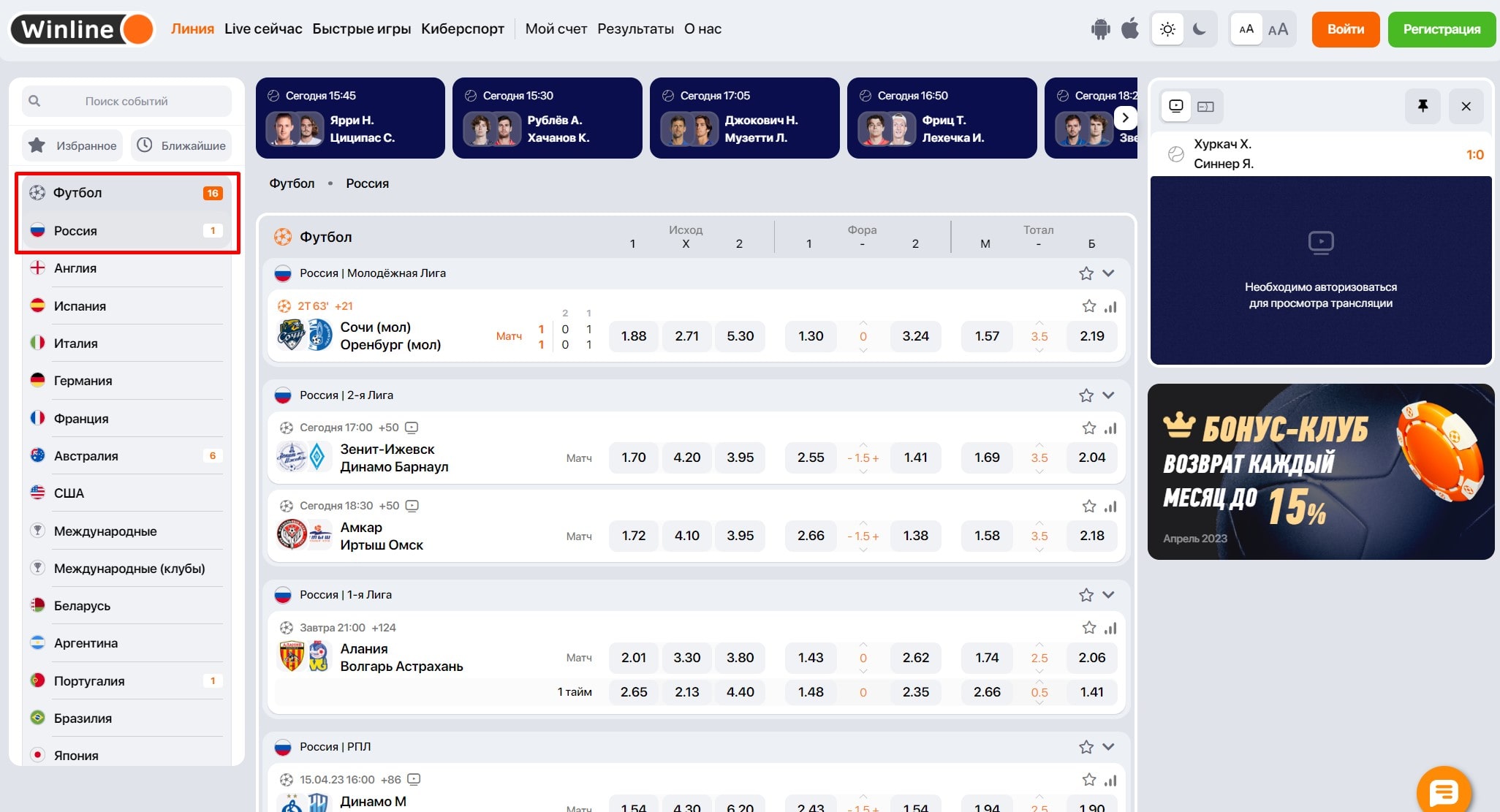
Task: Go to Live сейчас section
Action: (x=263, y=29)
